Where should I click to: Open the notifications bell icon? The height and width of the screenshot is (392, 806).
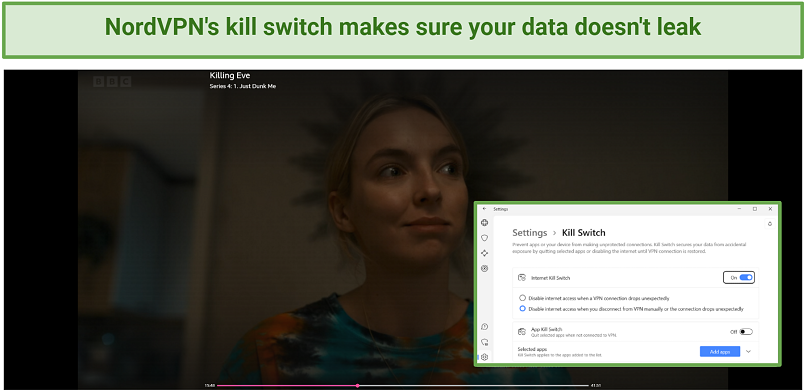tap(770, 223)
